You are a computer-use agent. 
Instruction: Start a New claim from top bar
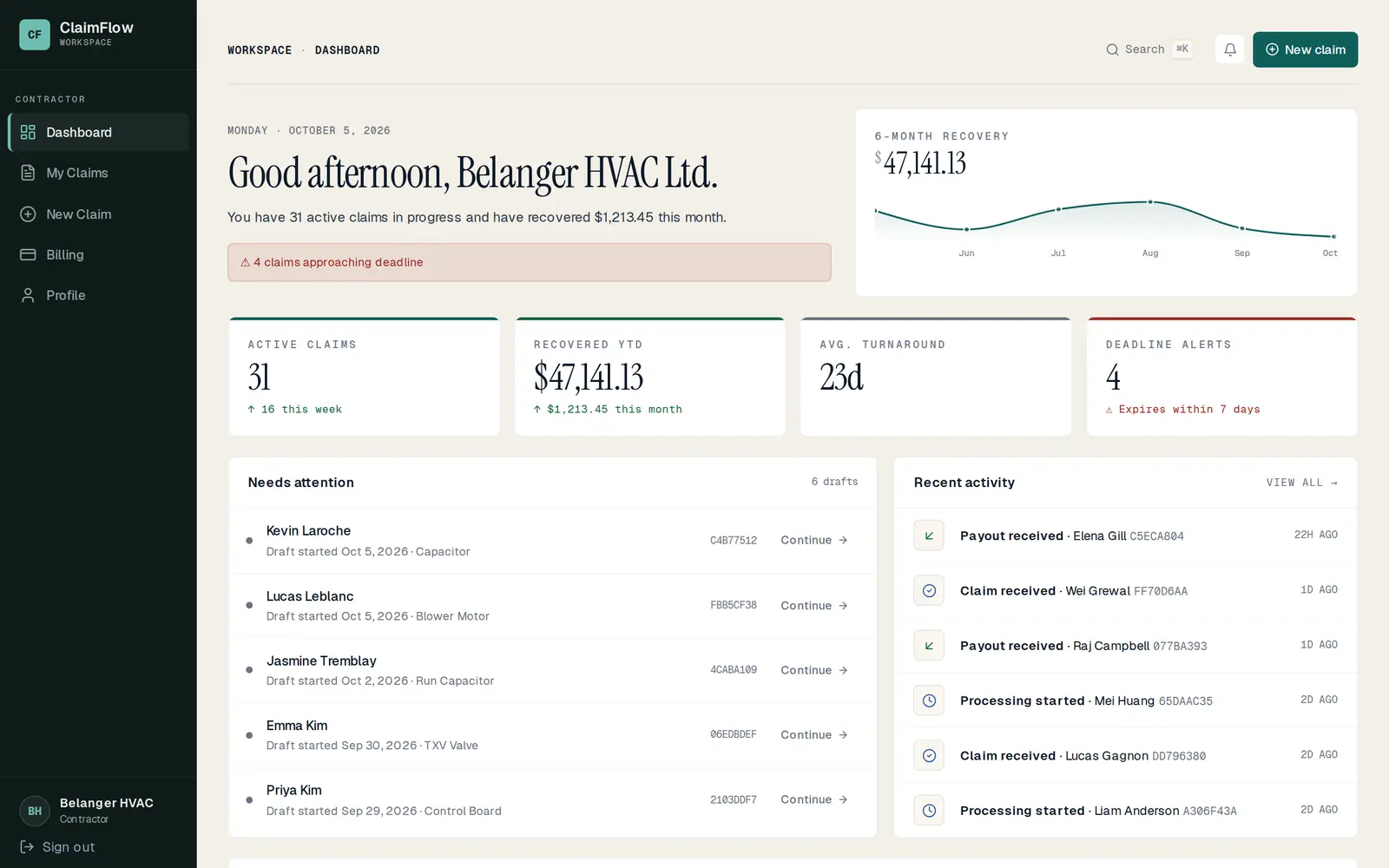pos(1305,49)
